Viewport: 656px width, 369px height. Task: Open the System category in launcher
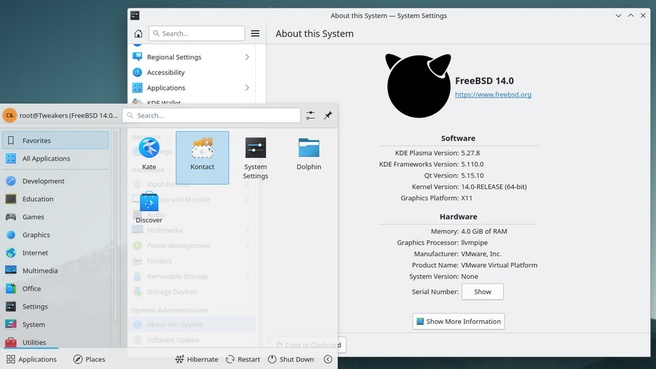pos(56,325)
